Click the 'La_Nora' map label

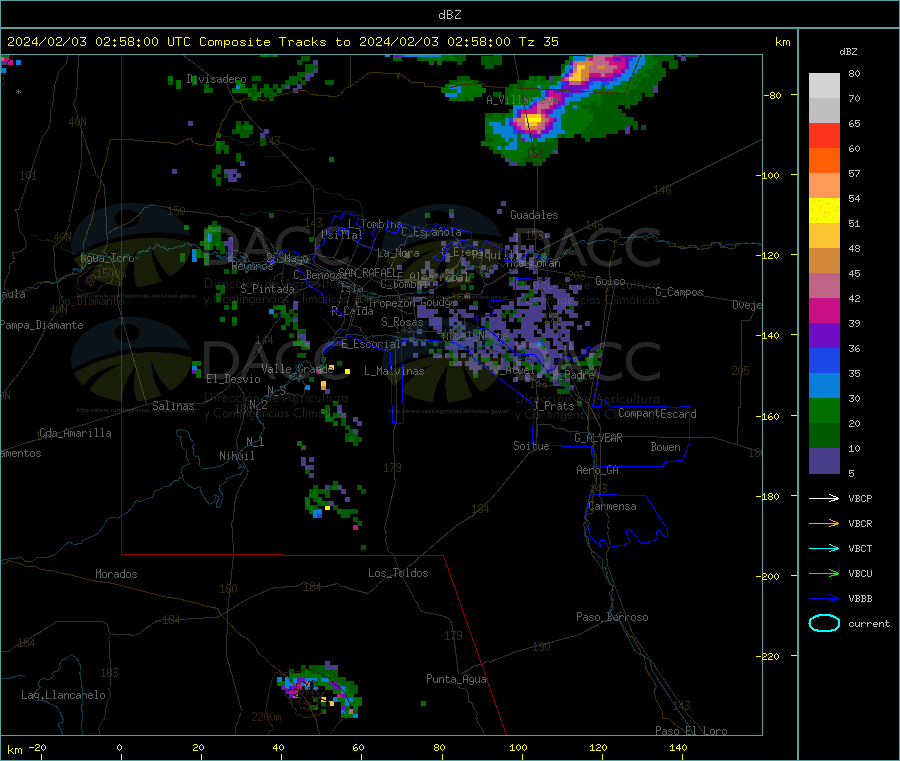pos(398,253)
